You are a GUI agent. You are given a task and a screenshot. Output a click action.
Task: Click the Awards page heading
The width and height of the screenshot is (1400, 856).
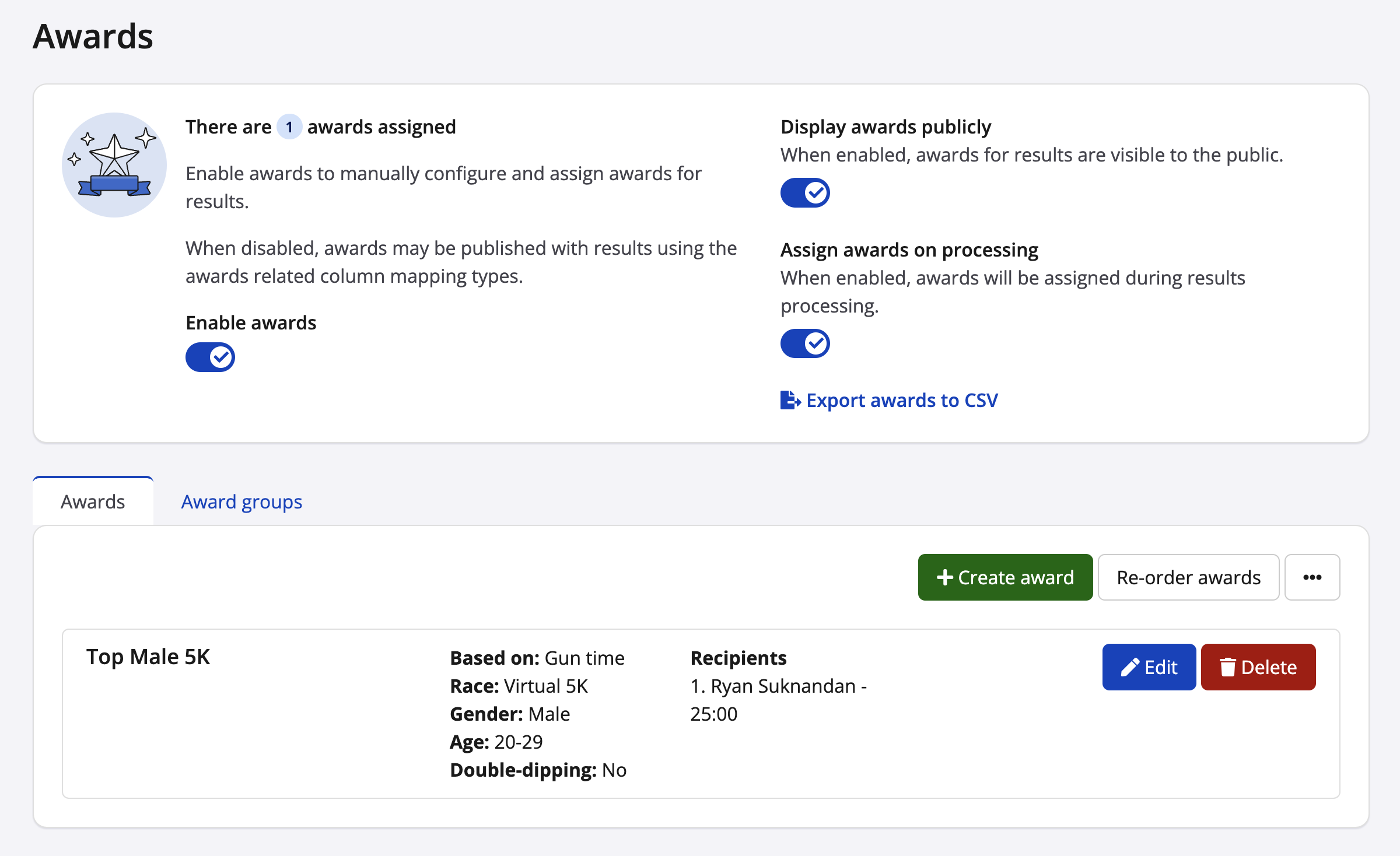(x=93, y=37)
